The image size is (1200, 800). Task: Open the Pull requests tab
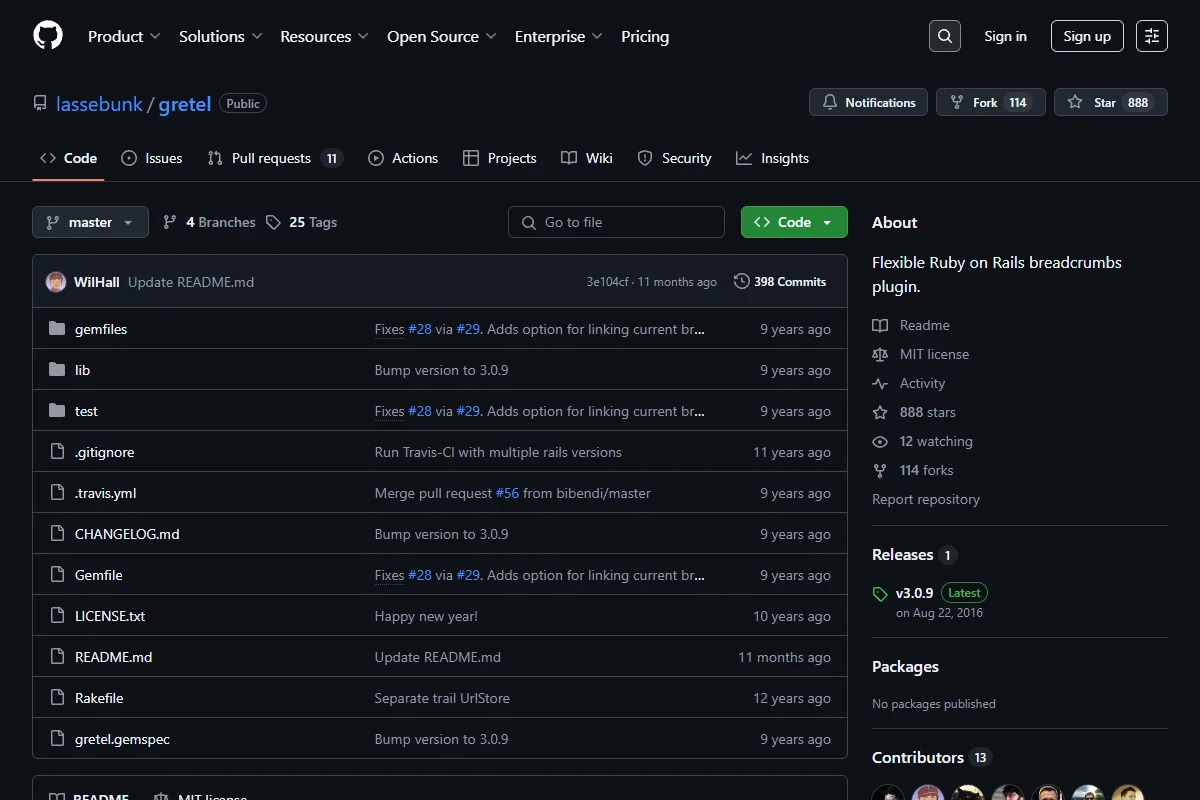coord(275,158)
